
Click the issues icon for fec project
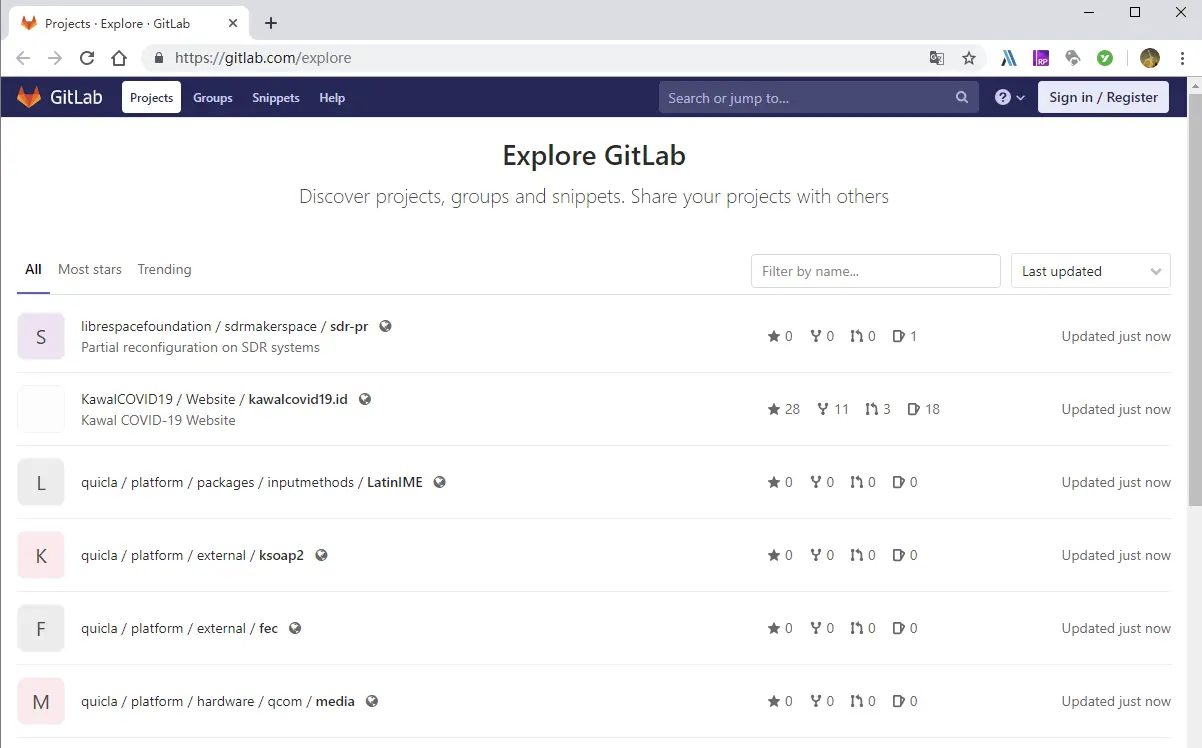[x=898, y=628]
